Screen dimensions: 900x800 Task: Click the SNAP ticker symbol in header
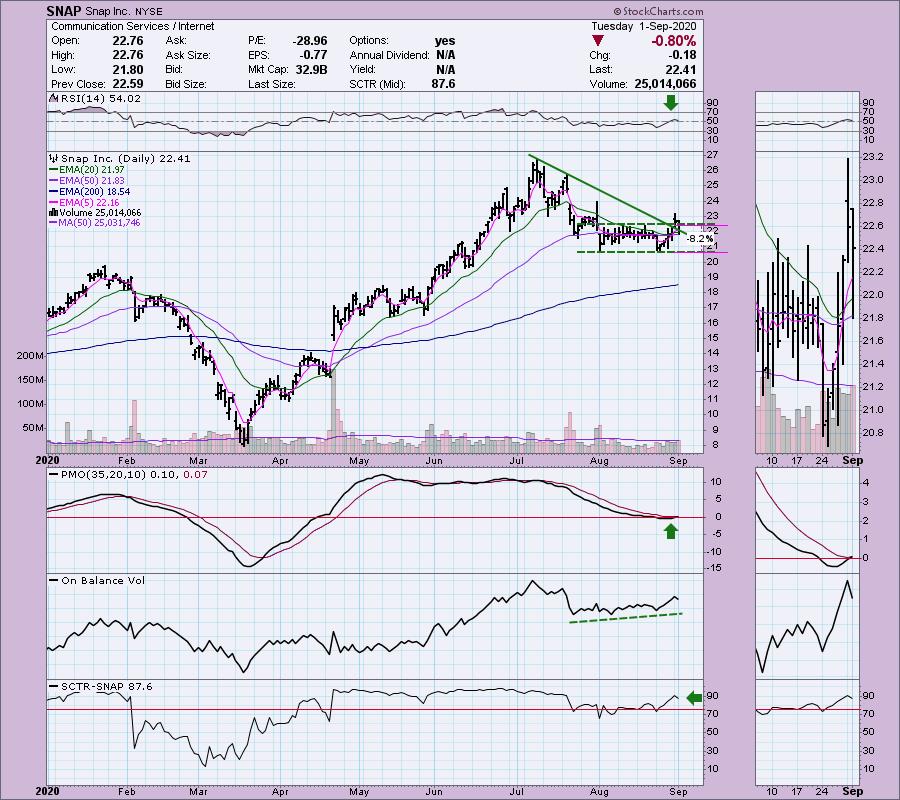point(64,11)
